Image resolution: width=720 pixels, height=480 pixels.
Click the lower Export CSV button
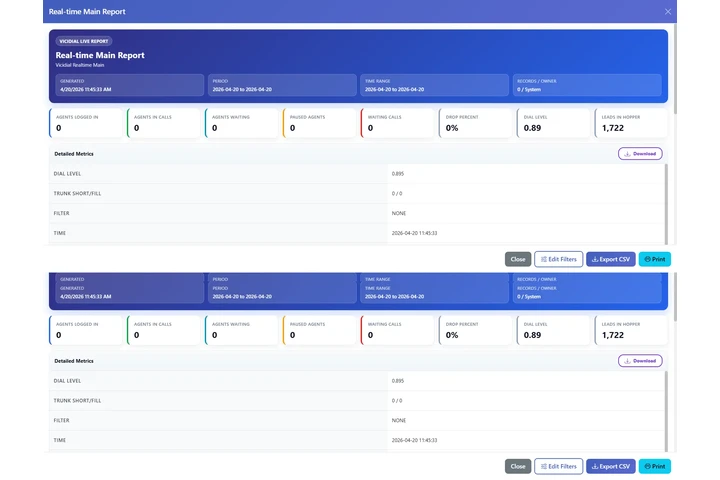pyautogui.click(x=610, y=466)
